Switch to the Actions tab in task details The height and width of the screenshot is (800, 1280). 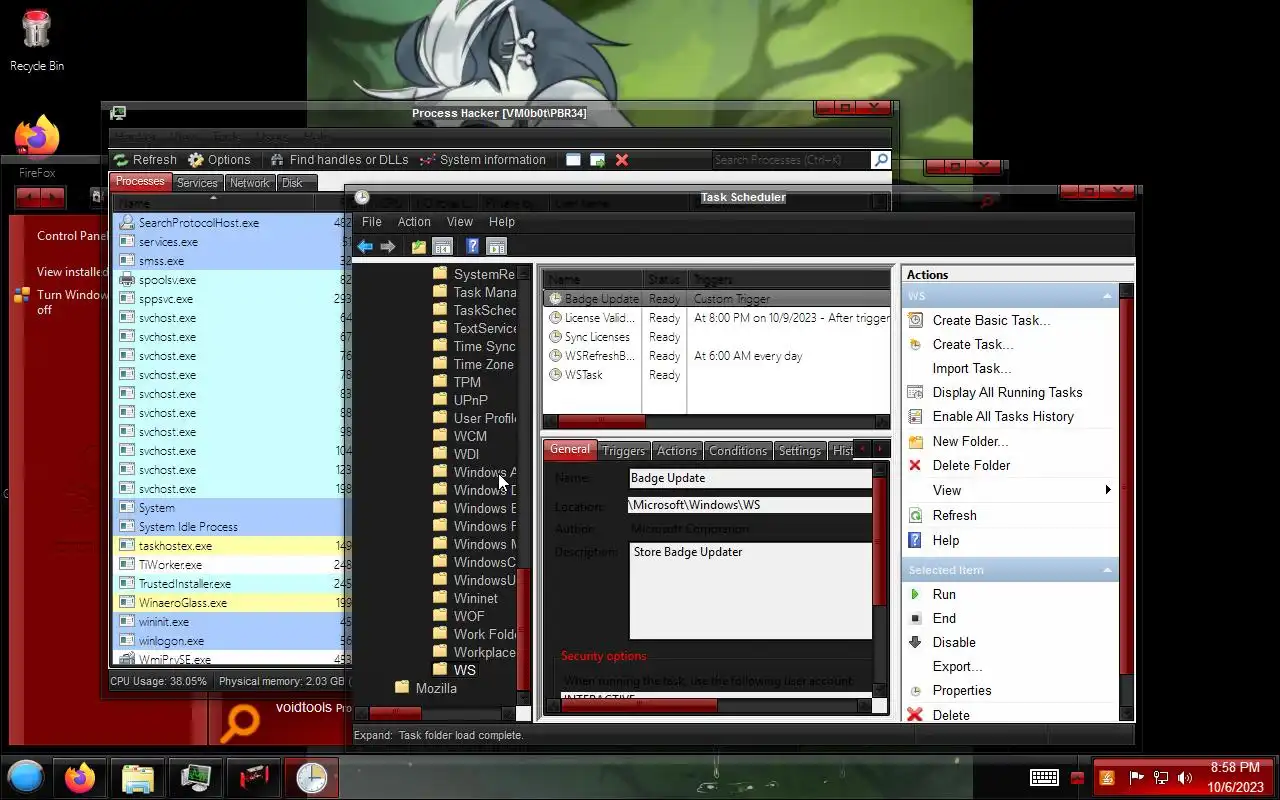677,451
